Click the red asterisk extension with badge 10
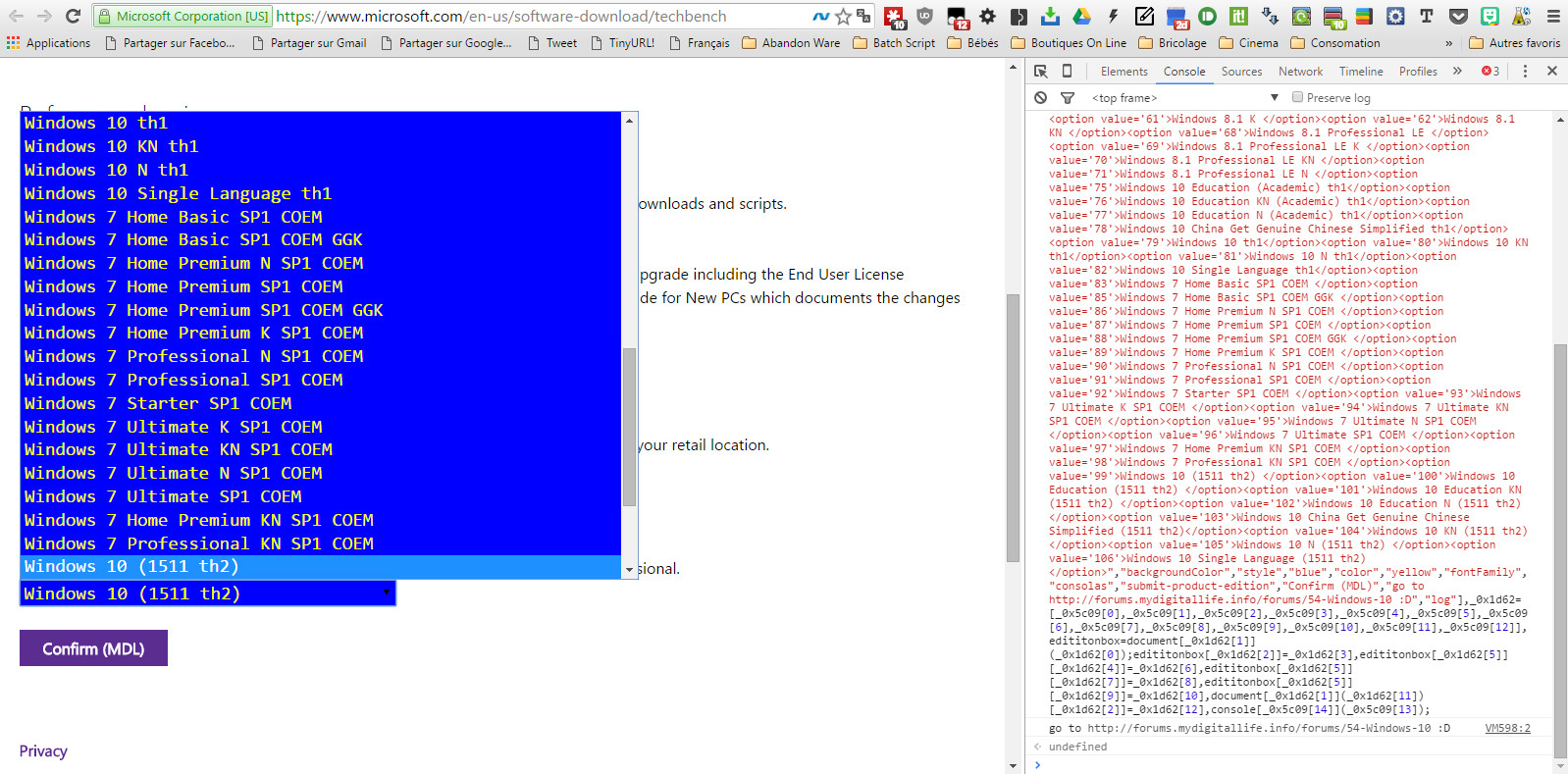Image resolution: width=1568 pixels, height=774 pixels. [x=894, y=17]
